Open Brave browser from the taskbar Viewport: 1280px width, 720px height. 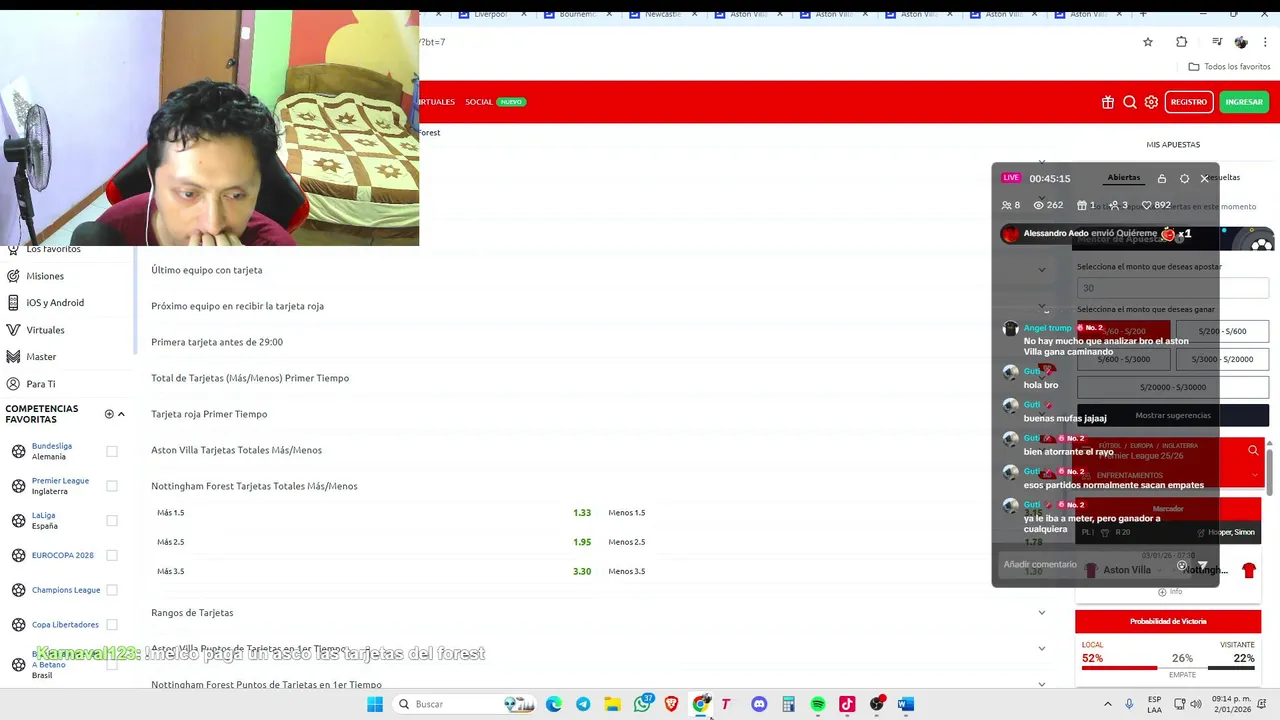point(671,704)
